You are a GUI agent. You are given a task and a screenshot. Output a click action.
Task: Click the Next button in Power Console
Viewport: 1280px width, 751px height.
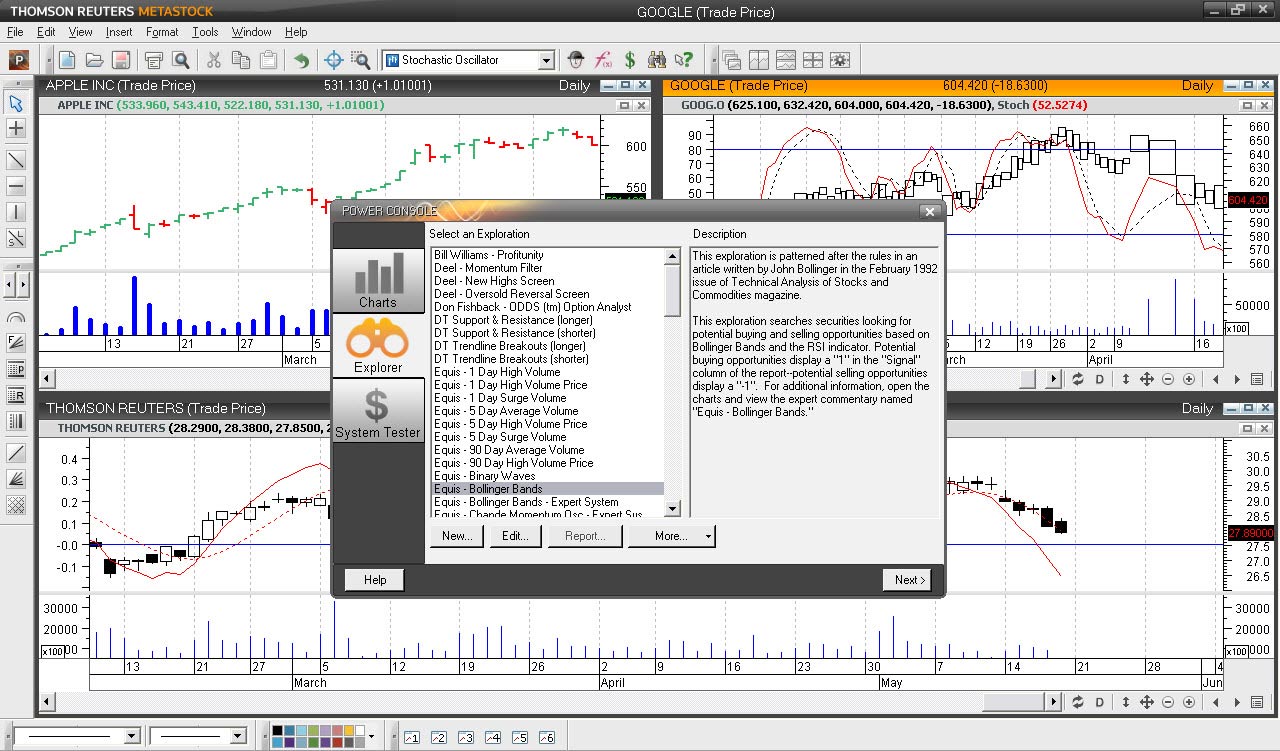click(908, 580)
